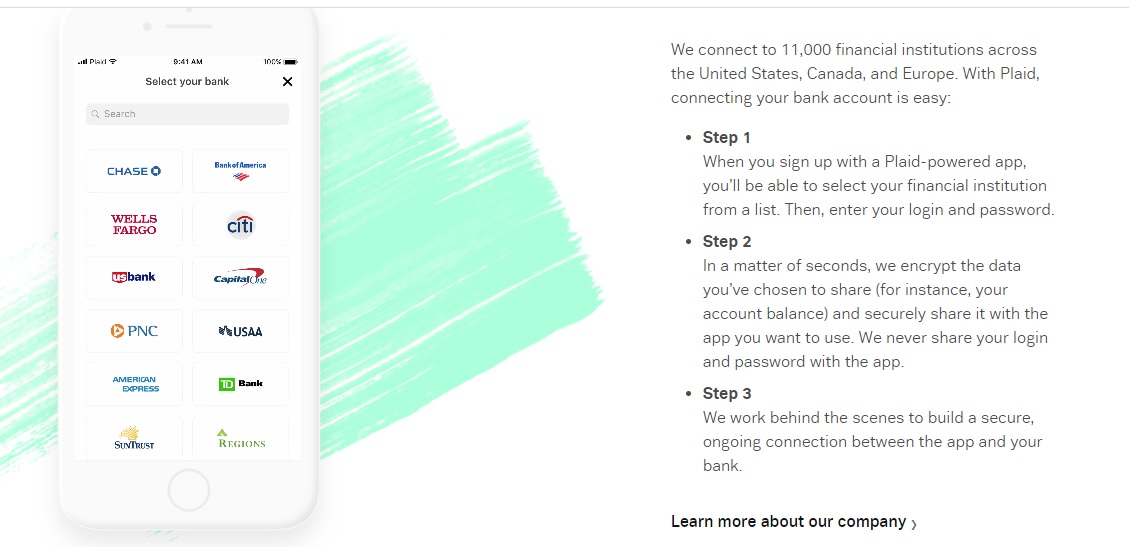
Task: Select the Chase bank logo tile
Action: 134,171
